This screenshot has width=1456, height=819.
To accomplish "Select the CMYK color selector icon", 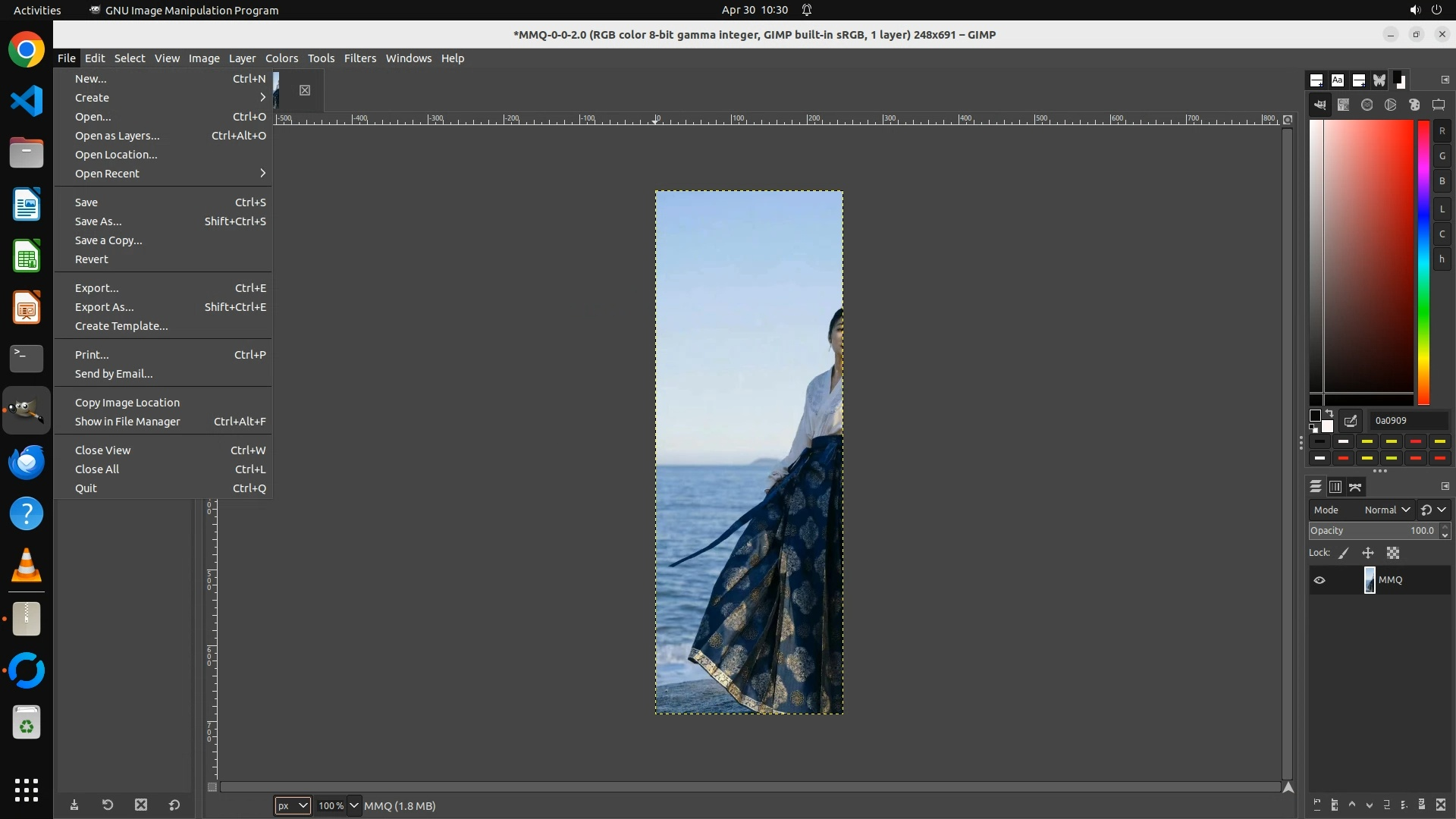I will [x=1343, y=105].
